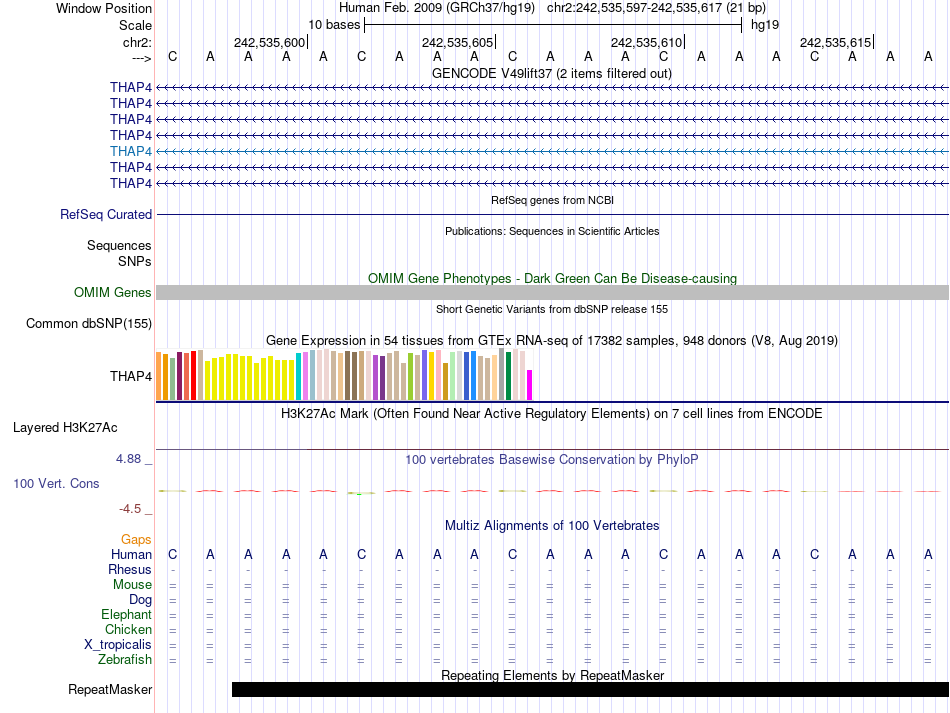Click the dark green GTEx expression bar
The image size is (950, 713).
click(509, 375)
